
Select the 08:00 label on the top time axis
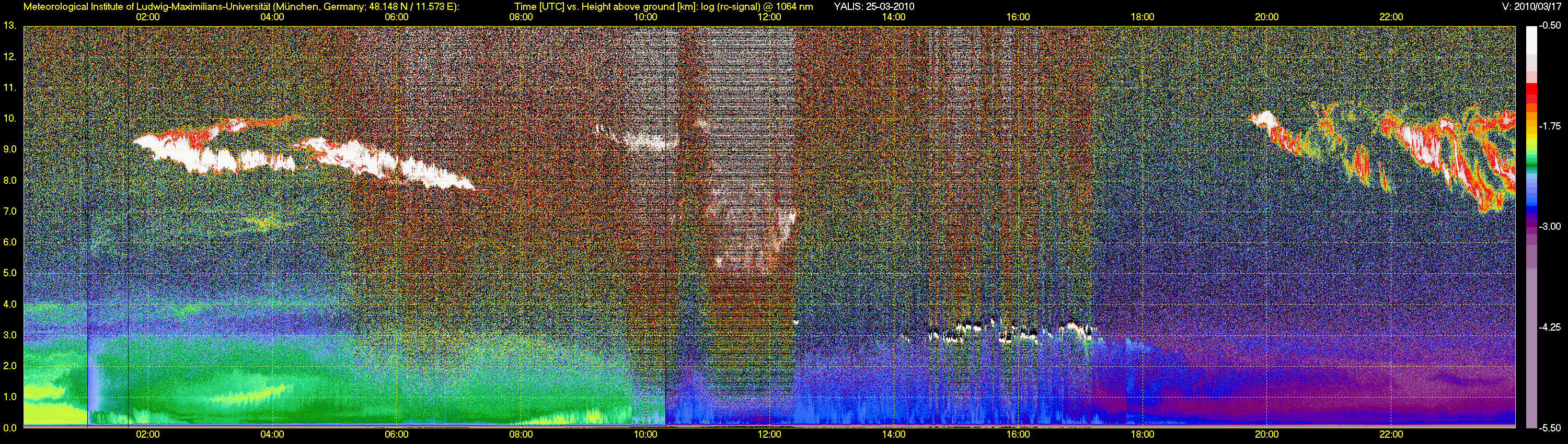click(521, 17)
